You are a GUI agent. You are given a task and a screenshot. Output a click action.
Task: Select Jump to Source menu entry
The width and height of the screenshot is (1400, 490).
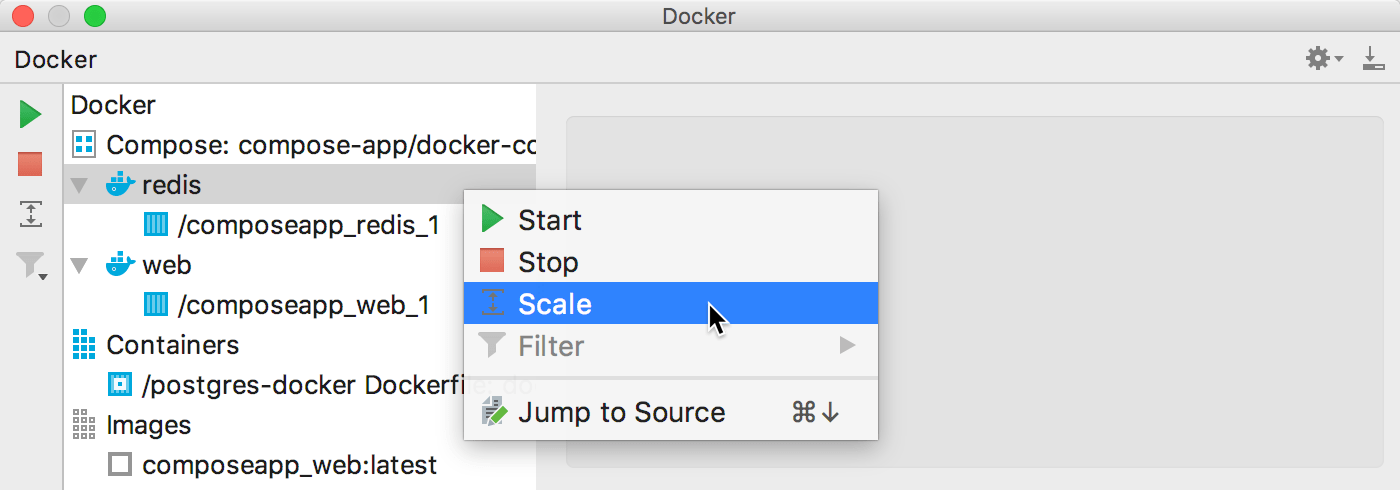point(620,412)
